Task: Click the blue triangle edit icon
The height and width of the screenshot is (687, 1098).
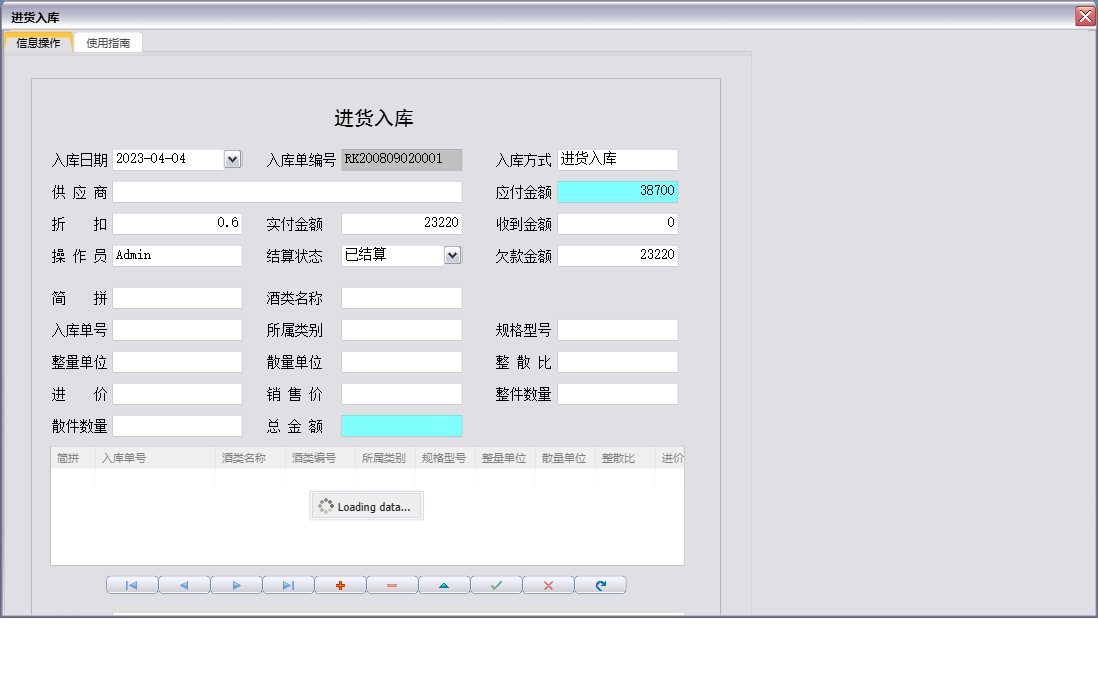Action: click(444, 584)
